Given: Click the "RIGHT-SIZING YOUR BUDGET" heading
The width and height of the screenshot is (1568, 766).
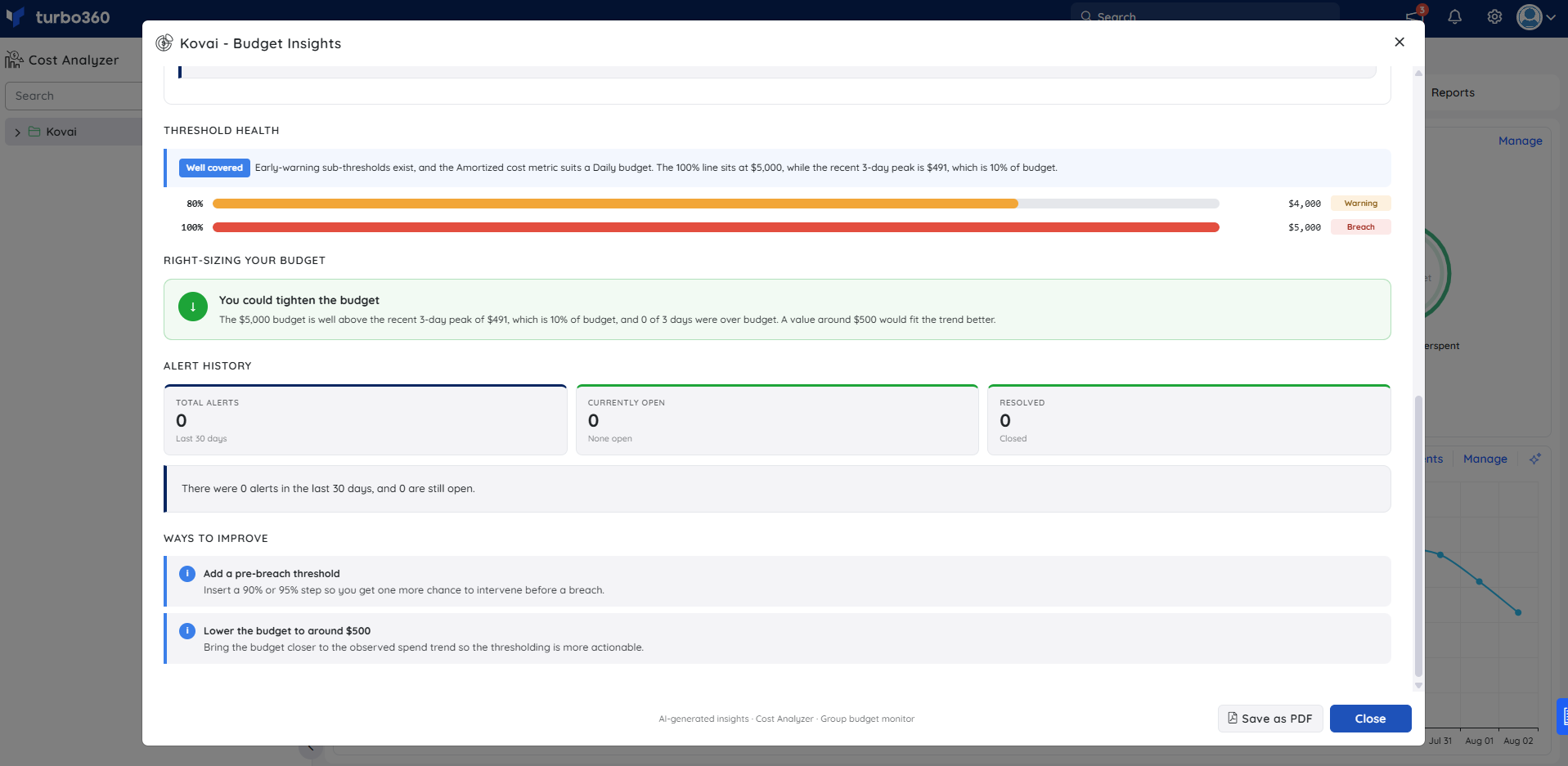Looking at the screenshot, I should click(x=245, y=261).
